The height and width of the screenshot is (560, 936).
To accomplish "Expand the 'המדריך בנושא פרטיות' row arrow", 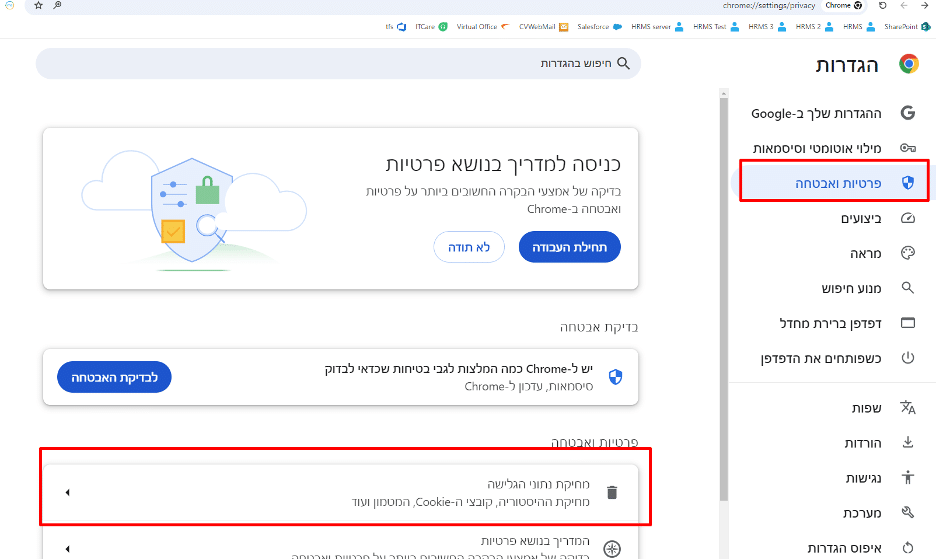I will click(67, 548).
